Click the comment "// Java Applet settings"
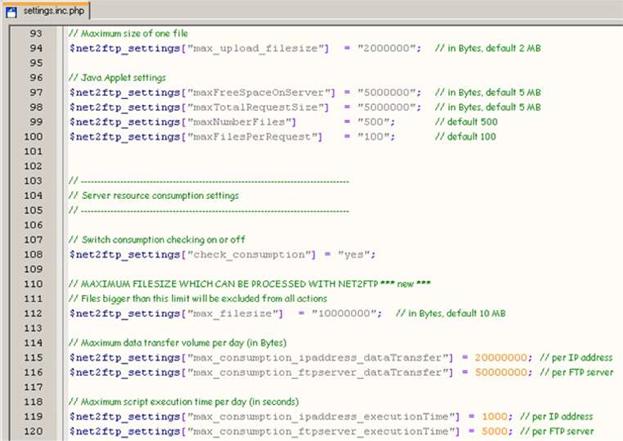The width and height of the screenshot is (623, 441). click(x=117, y=78)
